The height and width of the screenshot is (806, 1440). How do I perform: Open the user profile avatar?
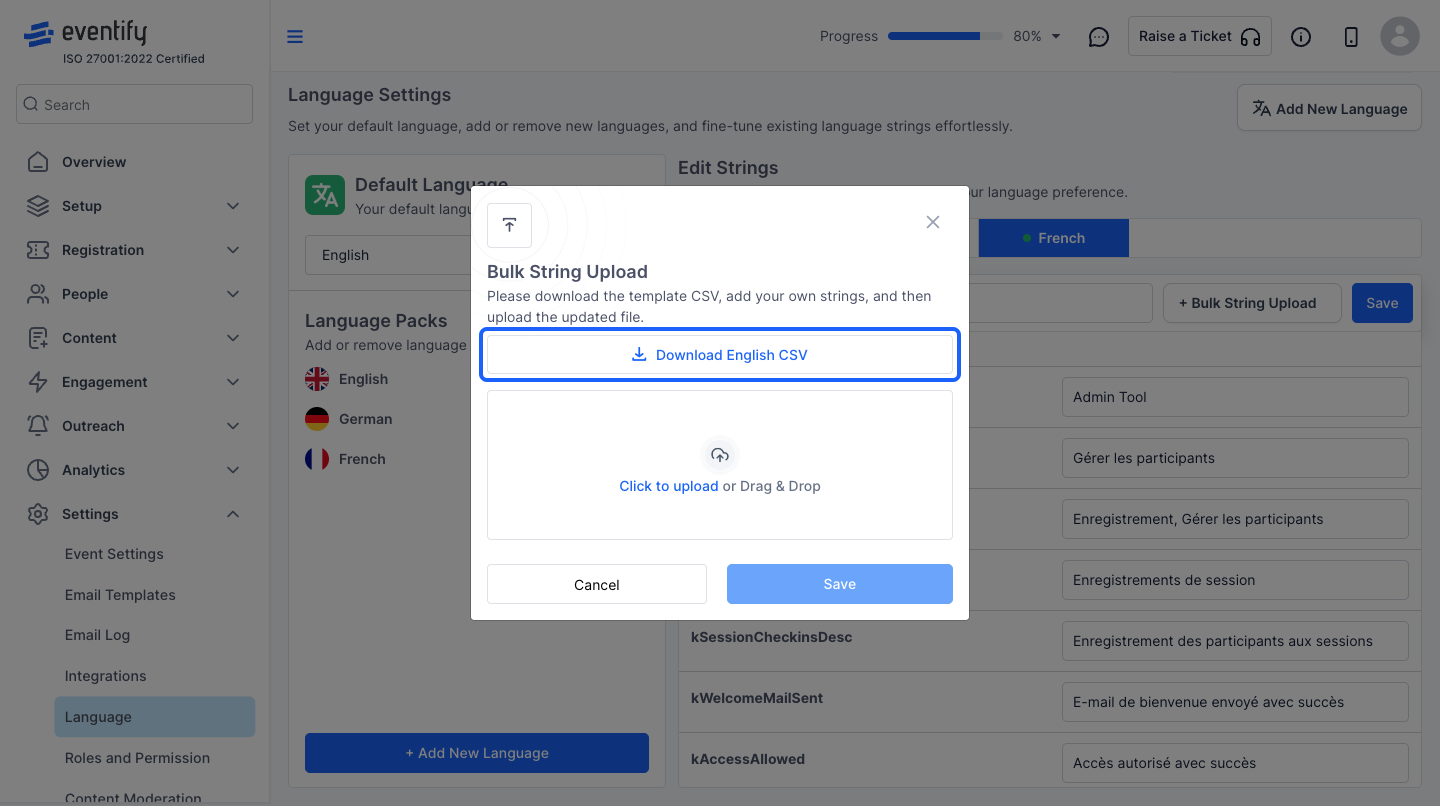pyautogui.click(x=1400, y=36)
